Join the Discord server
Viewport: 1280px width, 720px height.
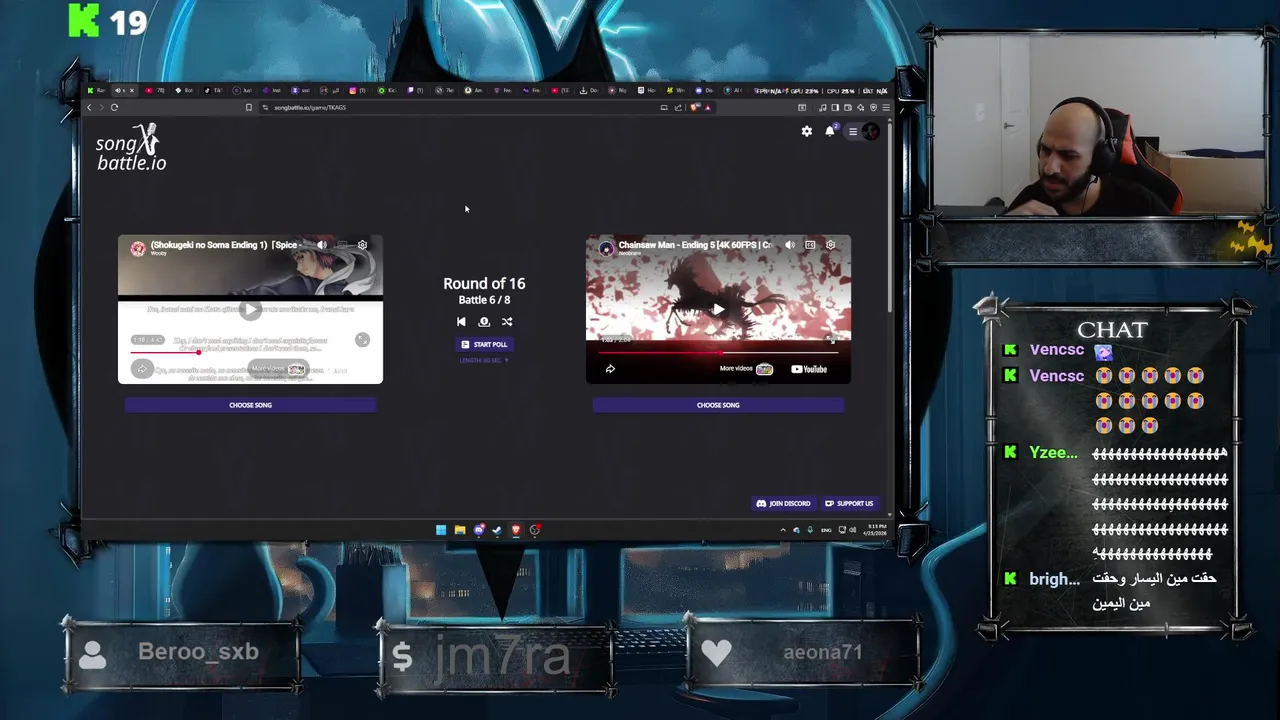784,504
